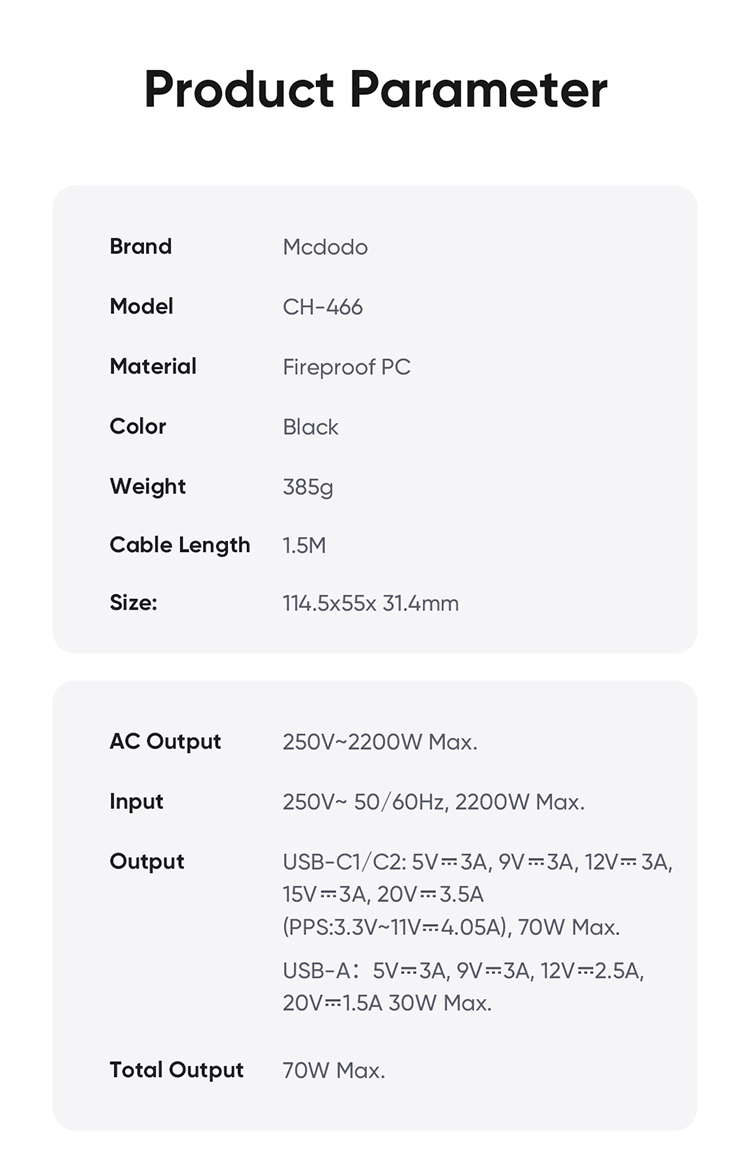Viewport: 750px width, 1169px height.
Task: Click the Product Parameter heading
Action: 375,88
